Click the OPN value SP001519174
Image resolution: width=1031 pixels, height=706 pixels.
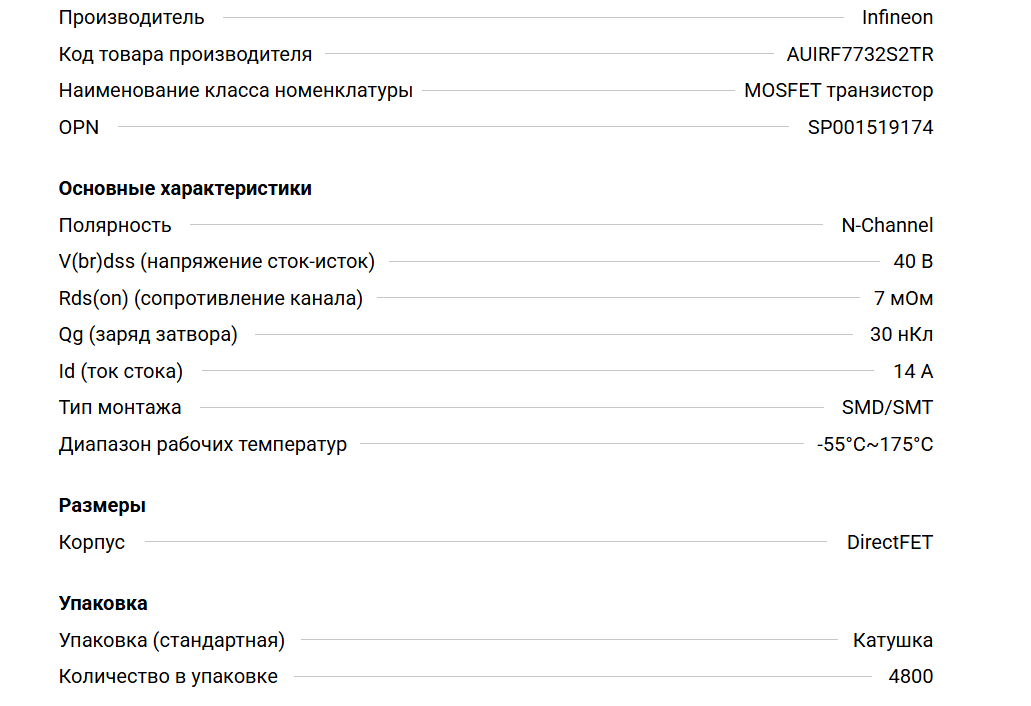pos(870,127)
